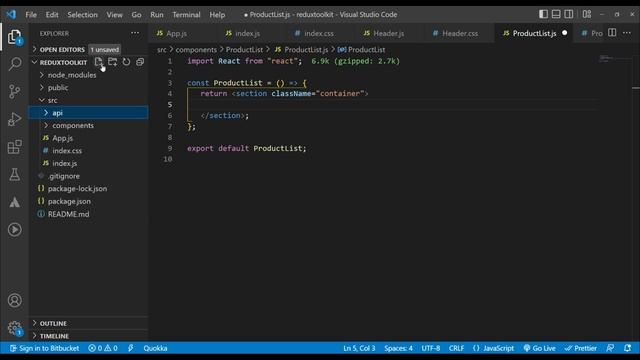Screen dimensions: 640x360
Task: Open Customize Layout icon in title bar
Action: (587, 14)
